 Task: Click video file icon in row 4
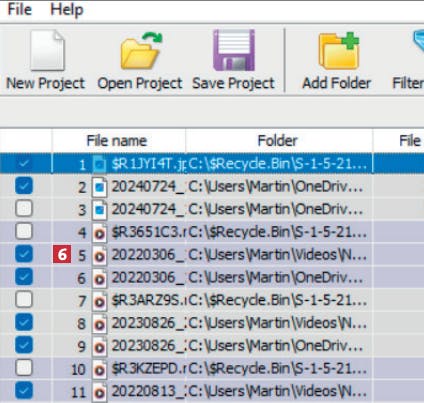pyautogui.click(x=100, y=233)
